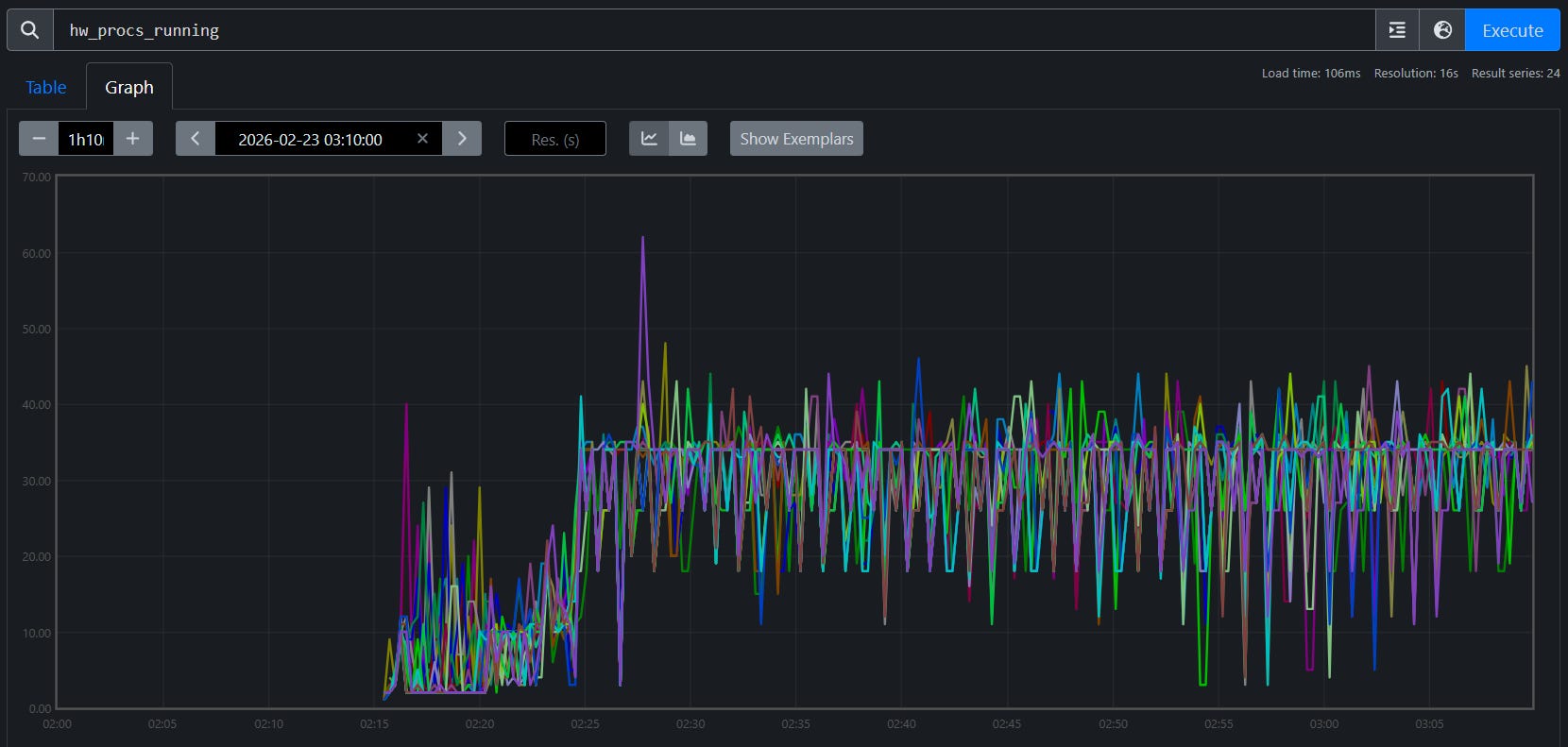The height and width of the screenshot is (747, 1568).
Task: Decrease the time range with minus button
Action: [39, 139]
